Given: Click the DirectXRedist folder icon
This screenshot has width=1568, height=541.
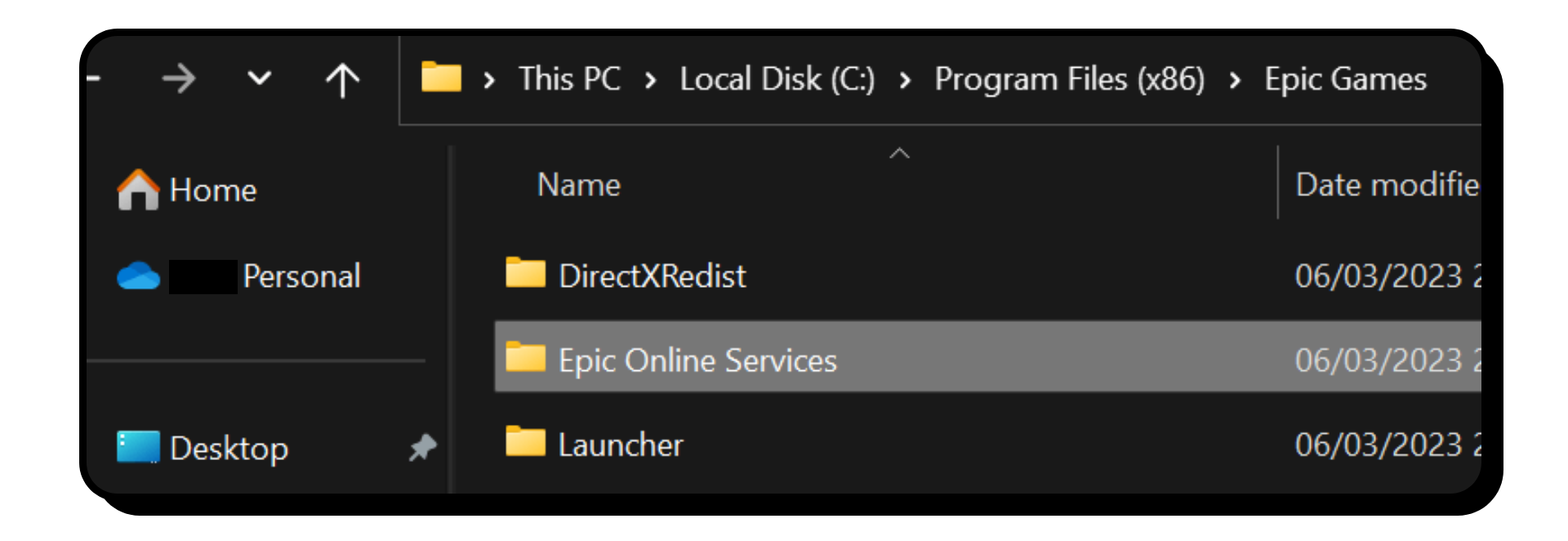Looking at the screenshot, I should click(525, 274).
